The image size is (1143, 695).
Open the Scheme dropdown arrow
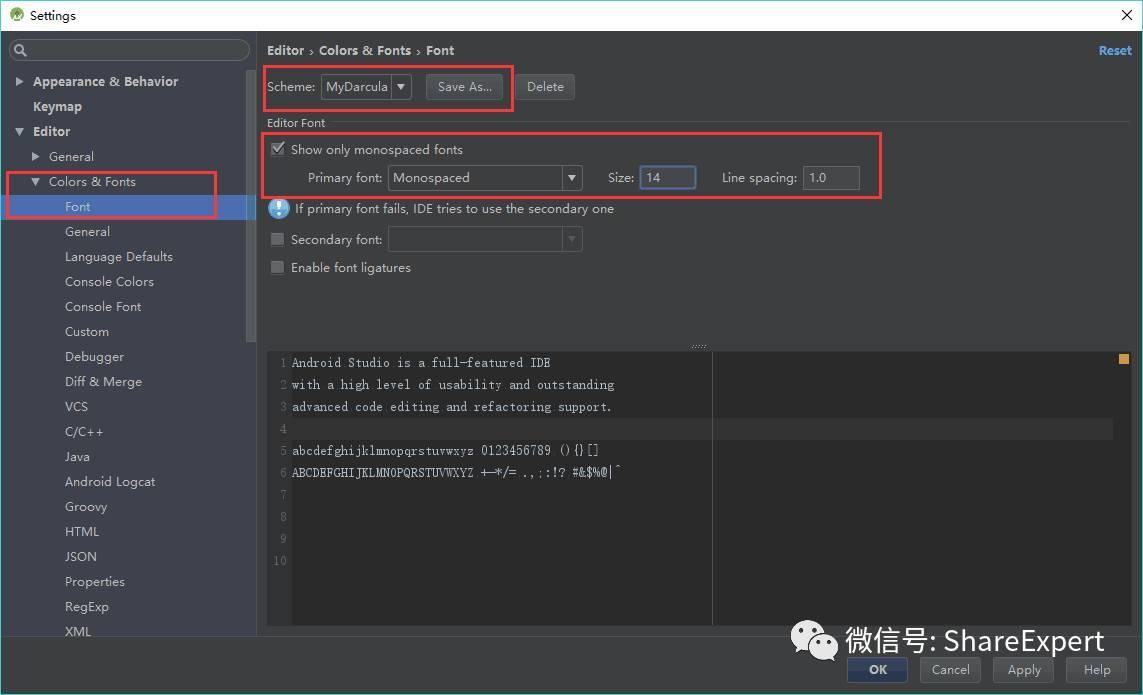(401, 87)
